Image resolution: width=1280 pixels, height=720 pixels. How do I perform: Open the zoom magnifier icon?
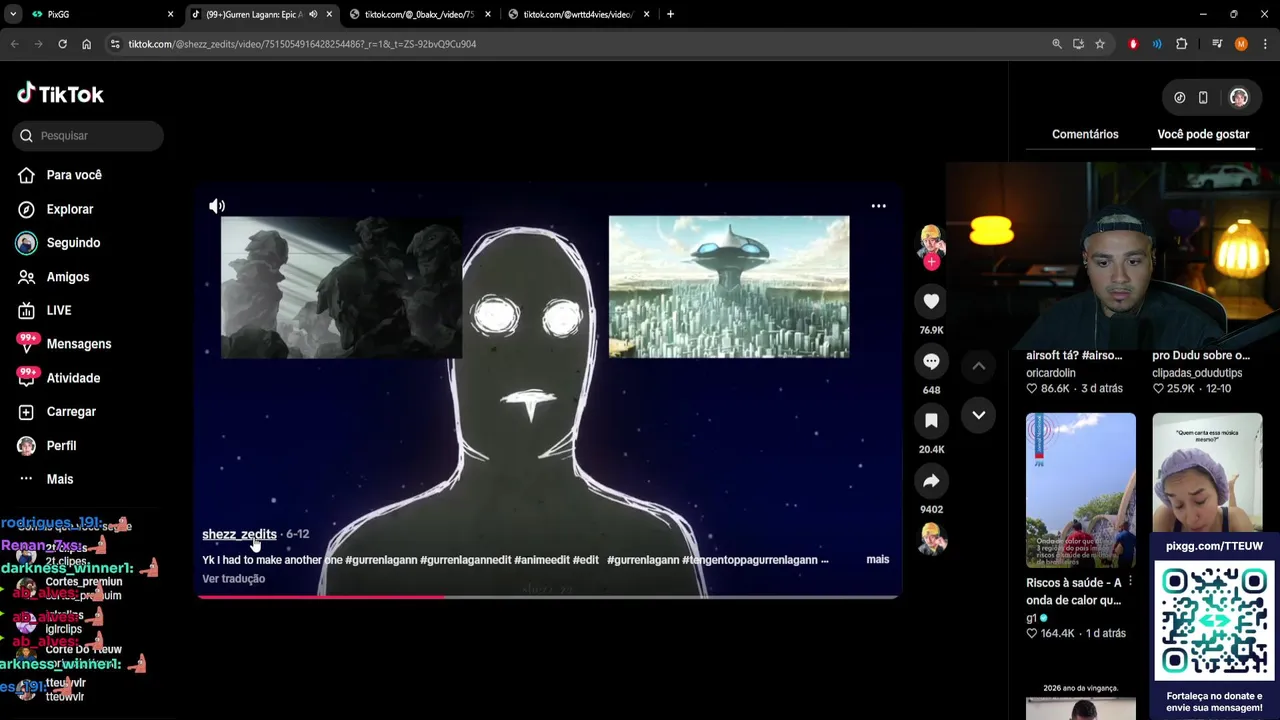click(x=1057, y=44)
